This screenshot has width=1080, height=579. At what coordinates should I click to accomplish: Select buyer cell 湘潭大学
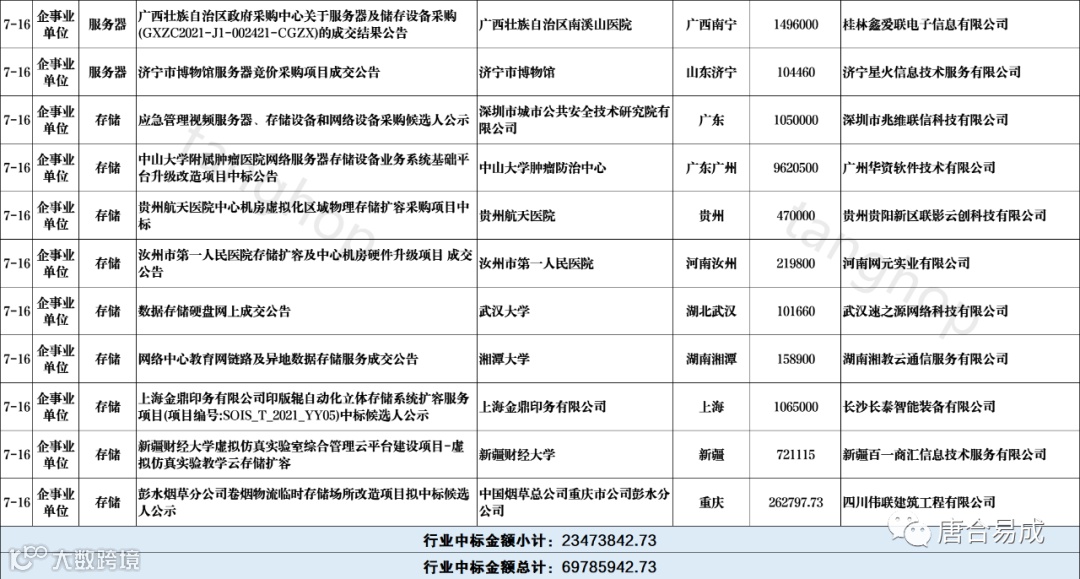point(504,359)
